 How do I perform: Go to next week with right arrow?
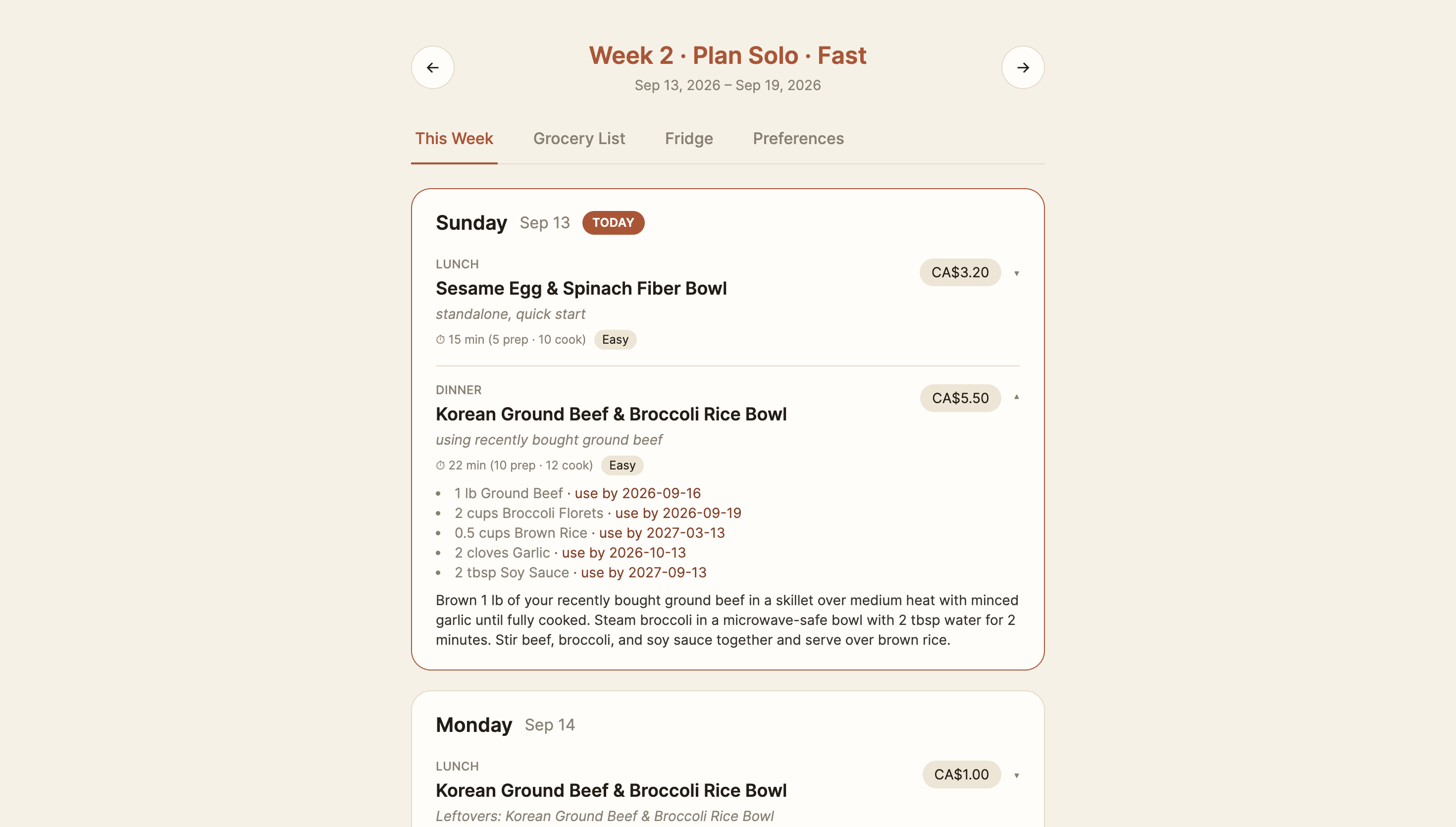[x=1023, y=67]
